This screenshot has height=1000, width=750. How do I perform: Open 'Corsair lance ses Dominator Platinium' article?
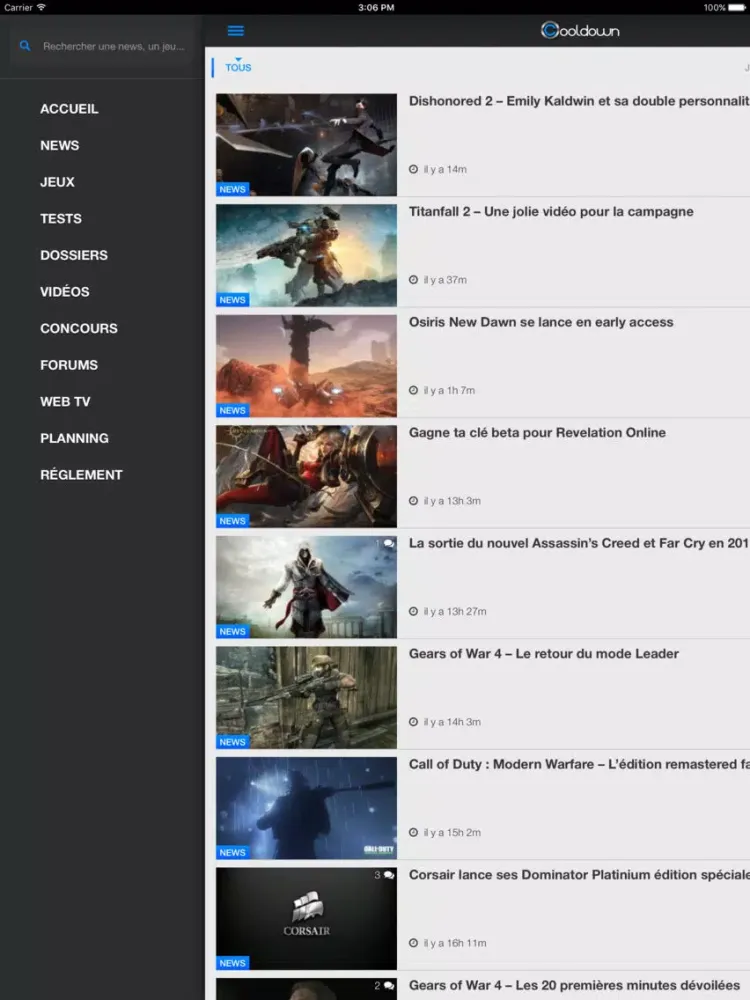(x=579, y=875)
